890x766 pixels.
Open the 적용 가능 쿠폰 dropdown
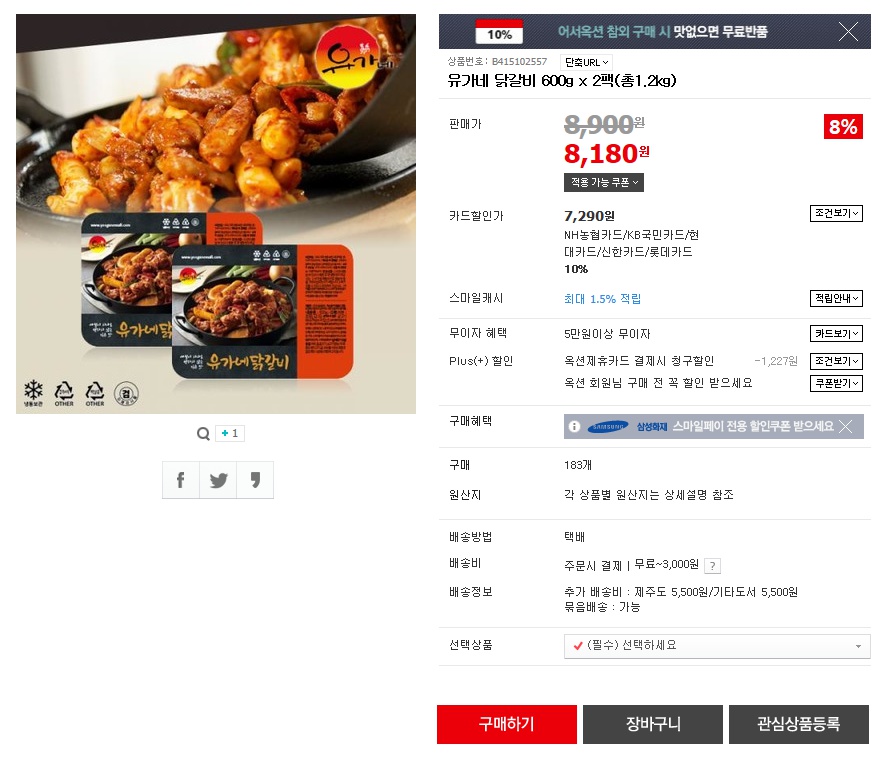point(604,183)
